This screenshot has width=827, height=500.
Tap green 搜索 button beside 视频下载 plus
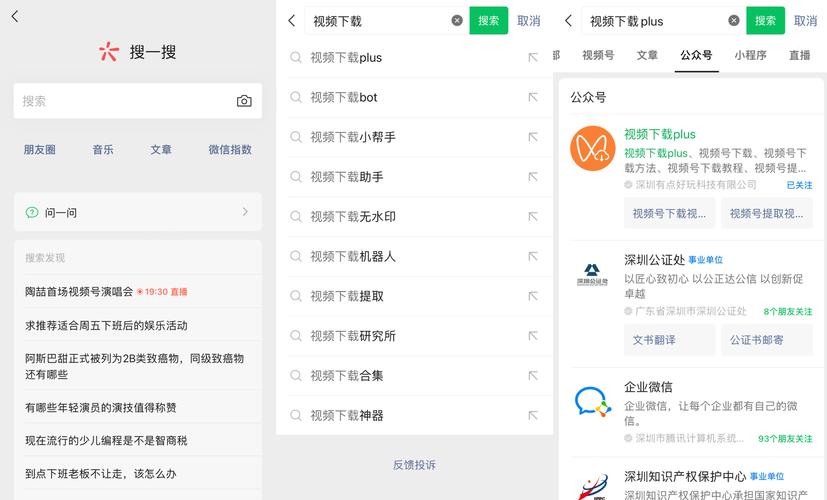[x=765, y=21]
